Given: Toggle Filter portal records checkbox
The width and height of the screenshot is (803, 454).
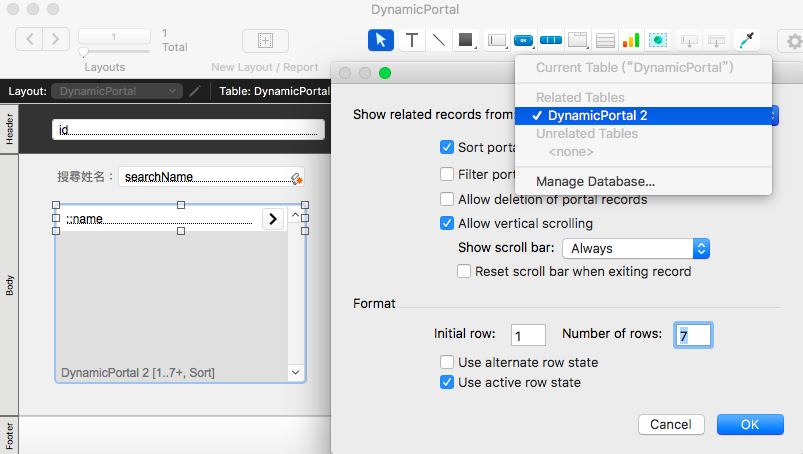Looking at the screenshot, I should pos(447,174).
